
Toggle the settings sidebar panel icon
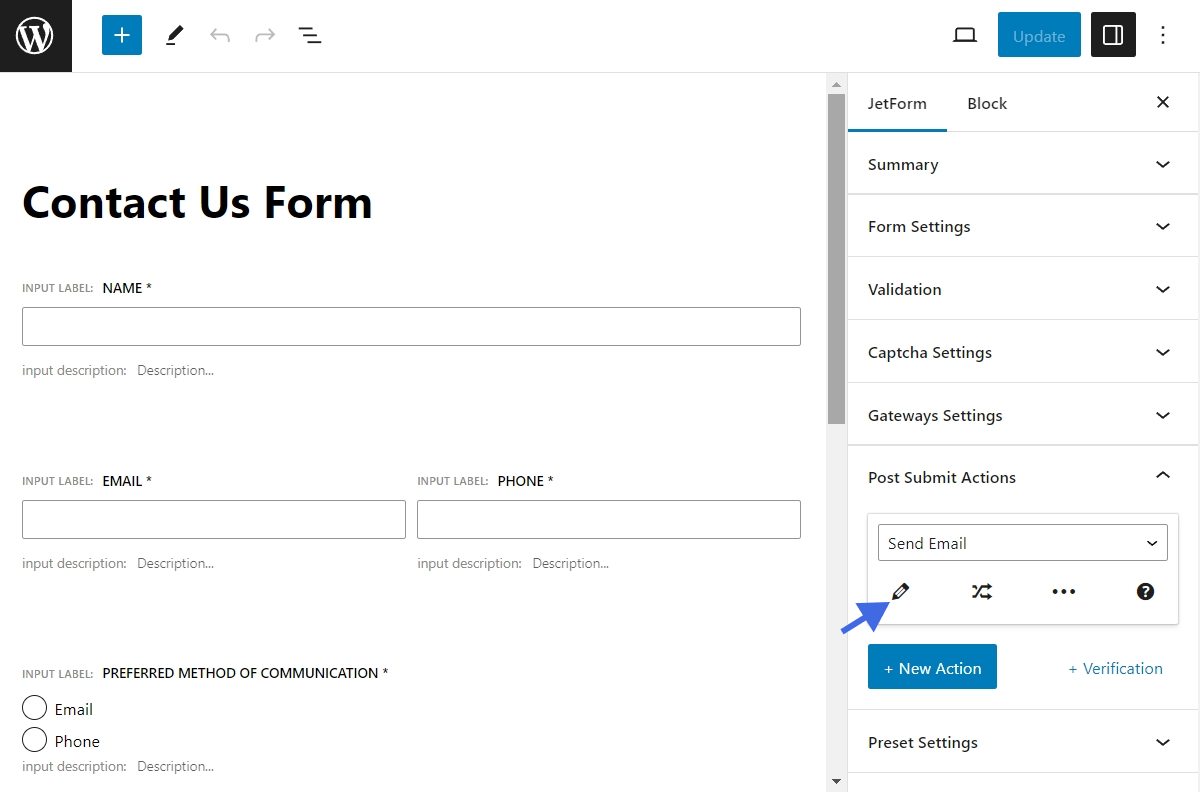[x=1113, y=35]
